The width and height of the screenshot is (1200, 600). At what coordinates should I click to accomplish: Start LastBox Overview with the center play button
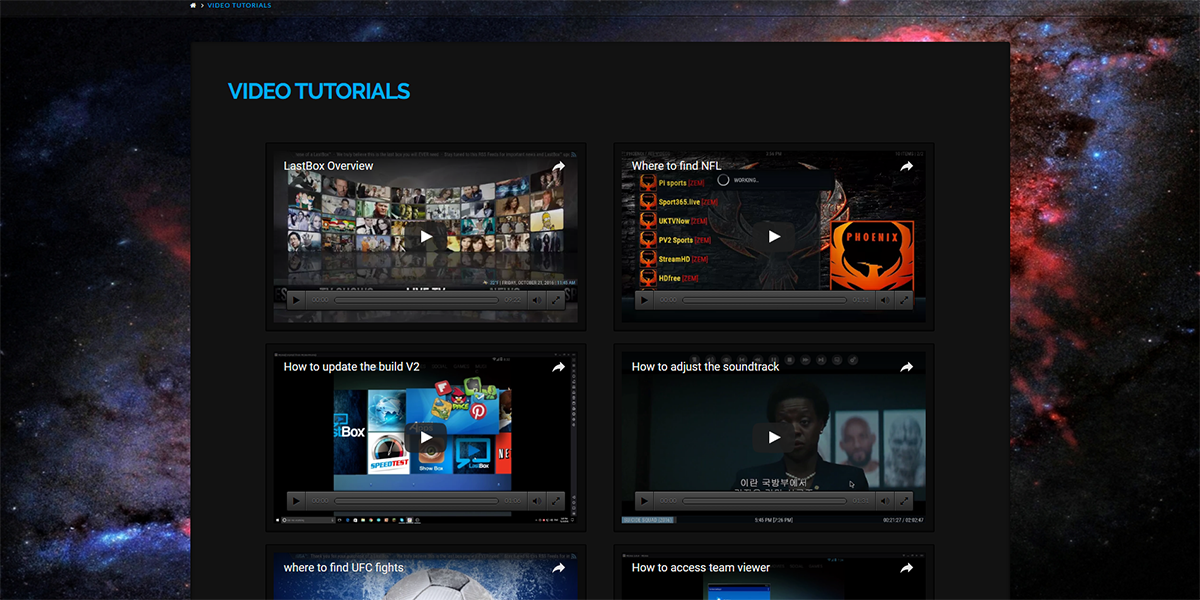tap(426, 237)
